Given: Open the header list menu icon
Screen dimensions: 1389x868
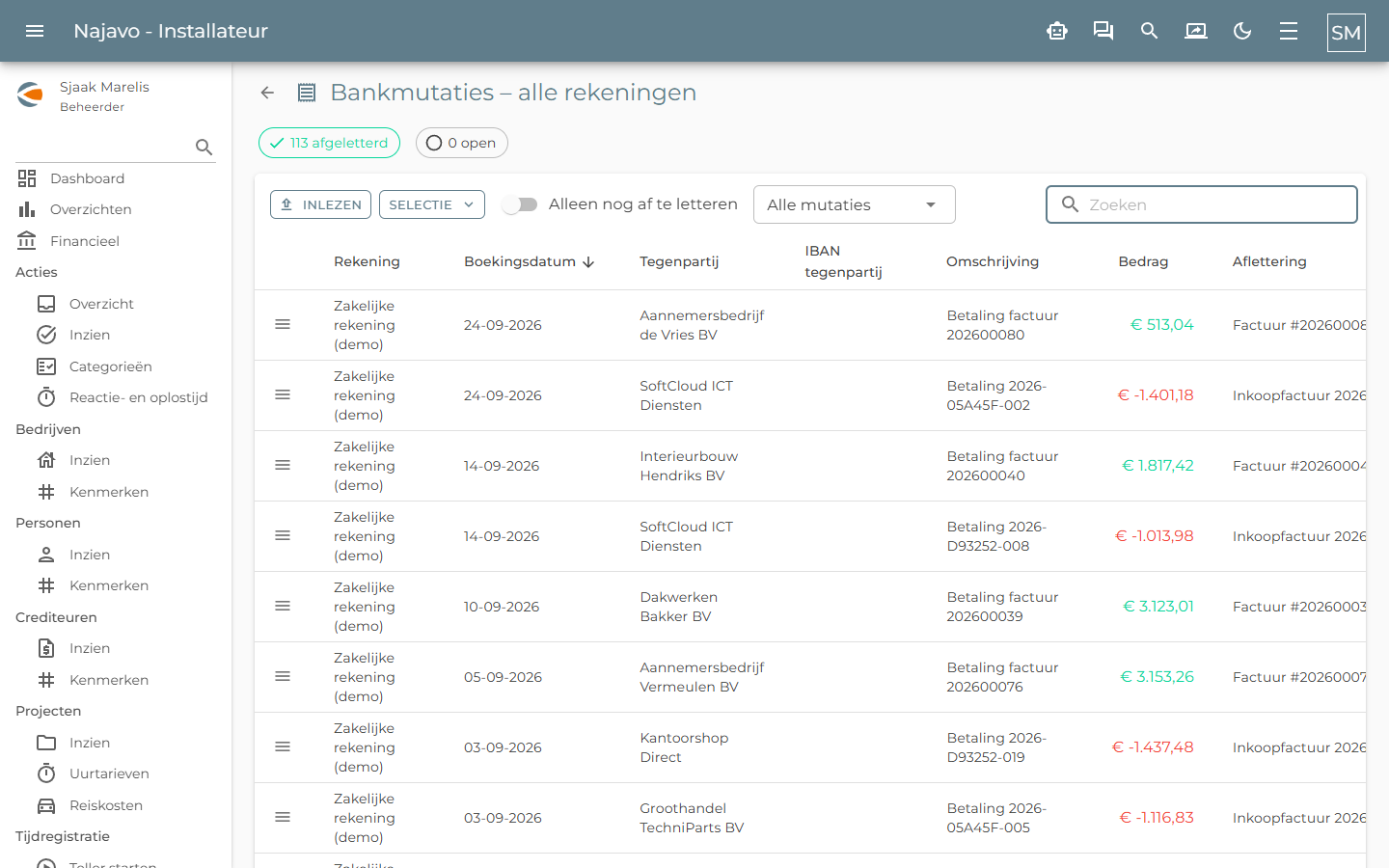Looking at the screenshot, I should pyautogui.click(x=1289, y=31).
